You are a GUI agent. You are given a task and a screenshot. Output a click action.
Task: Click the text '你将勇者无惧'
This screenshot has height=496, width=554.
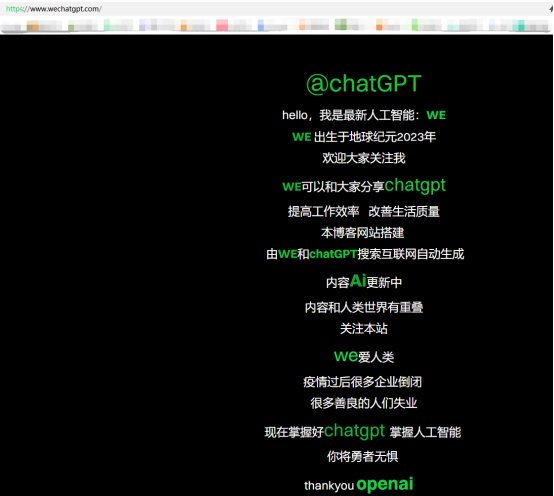point(363,456)
